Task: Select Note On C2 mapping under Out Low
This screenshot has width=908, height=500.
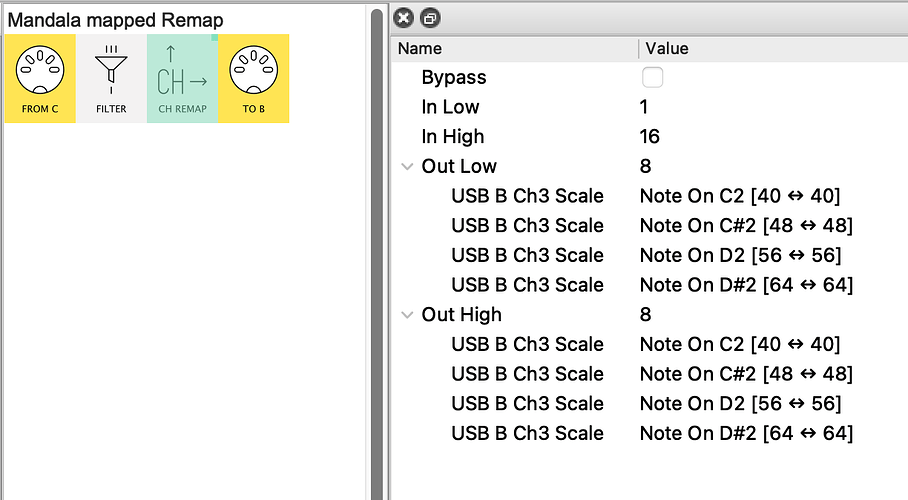Action: [x=739, y=196]
